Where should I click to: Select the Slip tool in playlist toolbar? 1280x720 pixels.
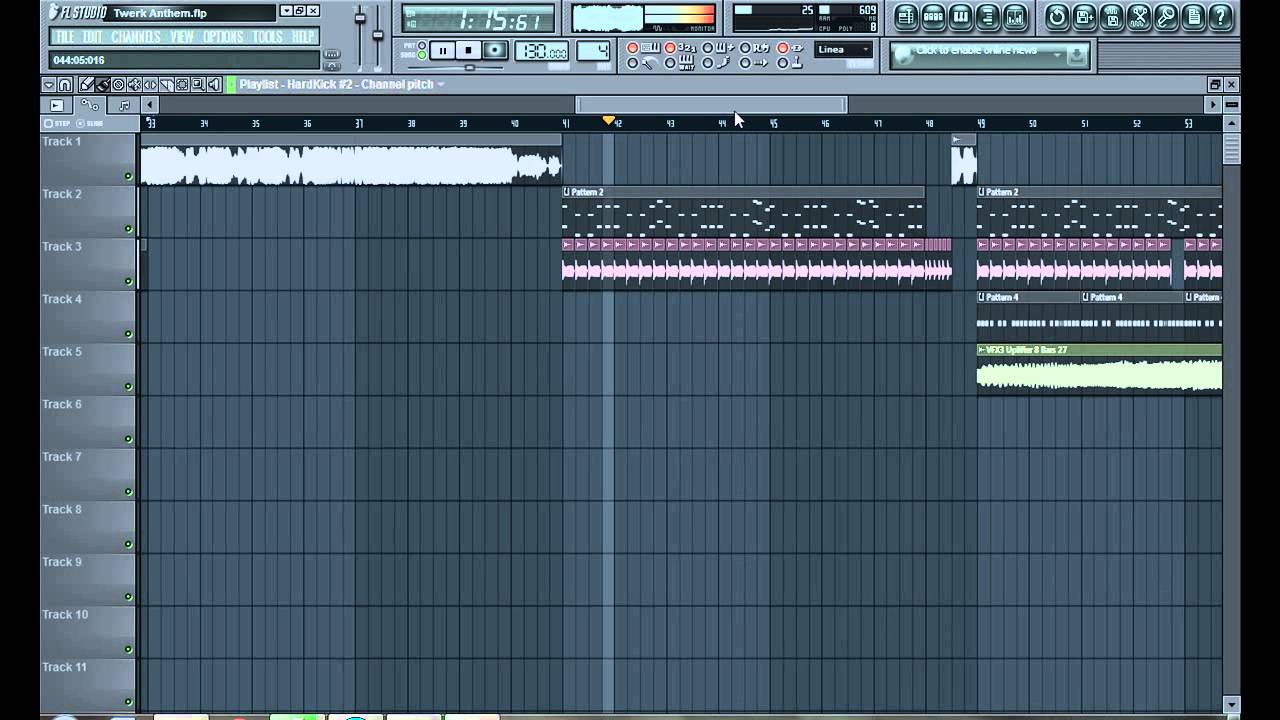pyautogui.click(x=150, y=85)
